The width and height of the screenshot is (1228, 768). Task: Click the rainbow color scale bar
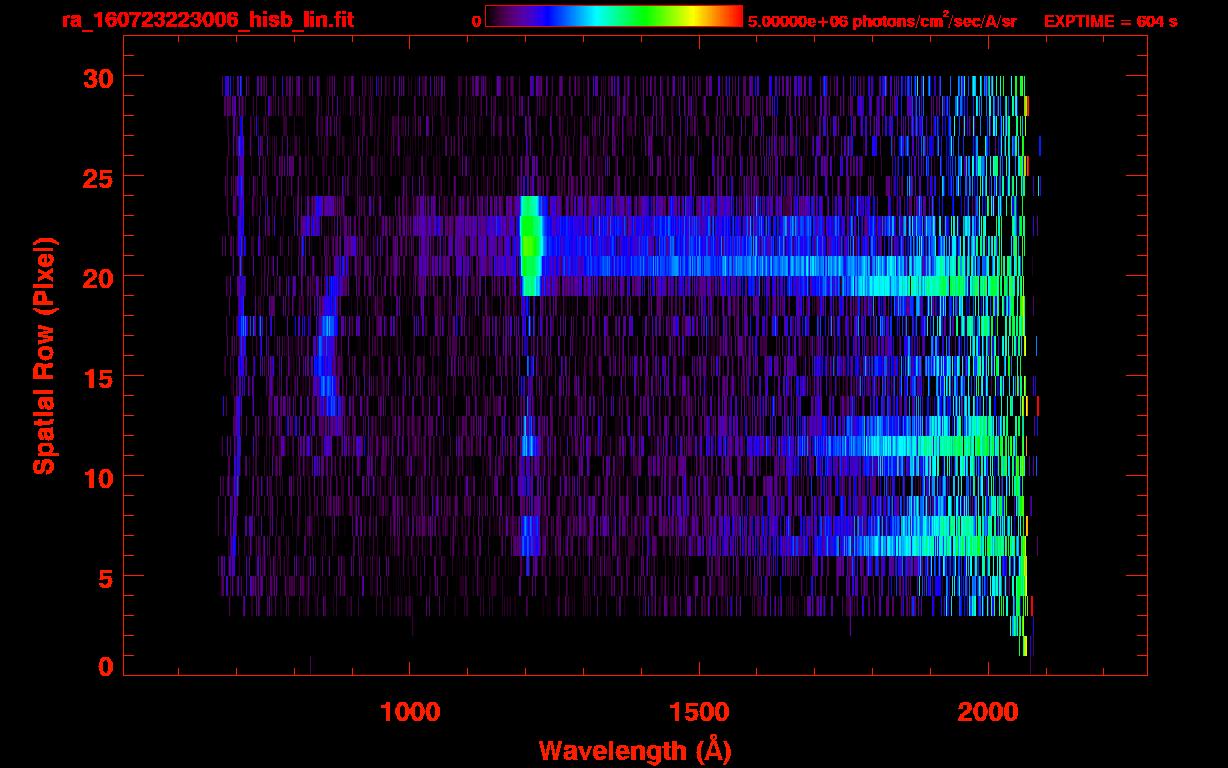pos(614,16)
